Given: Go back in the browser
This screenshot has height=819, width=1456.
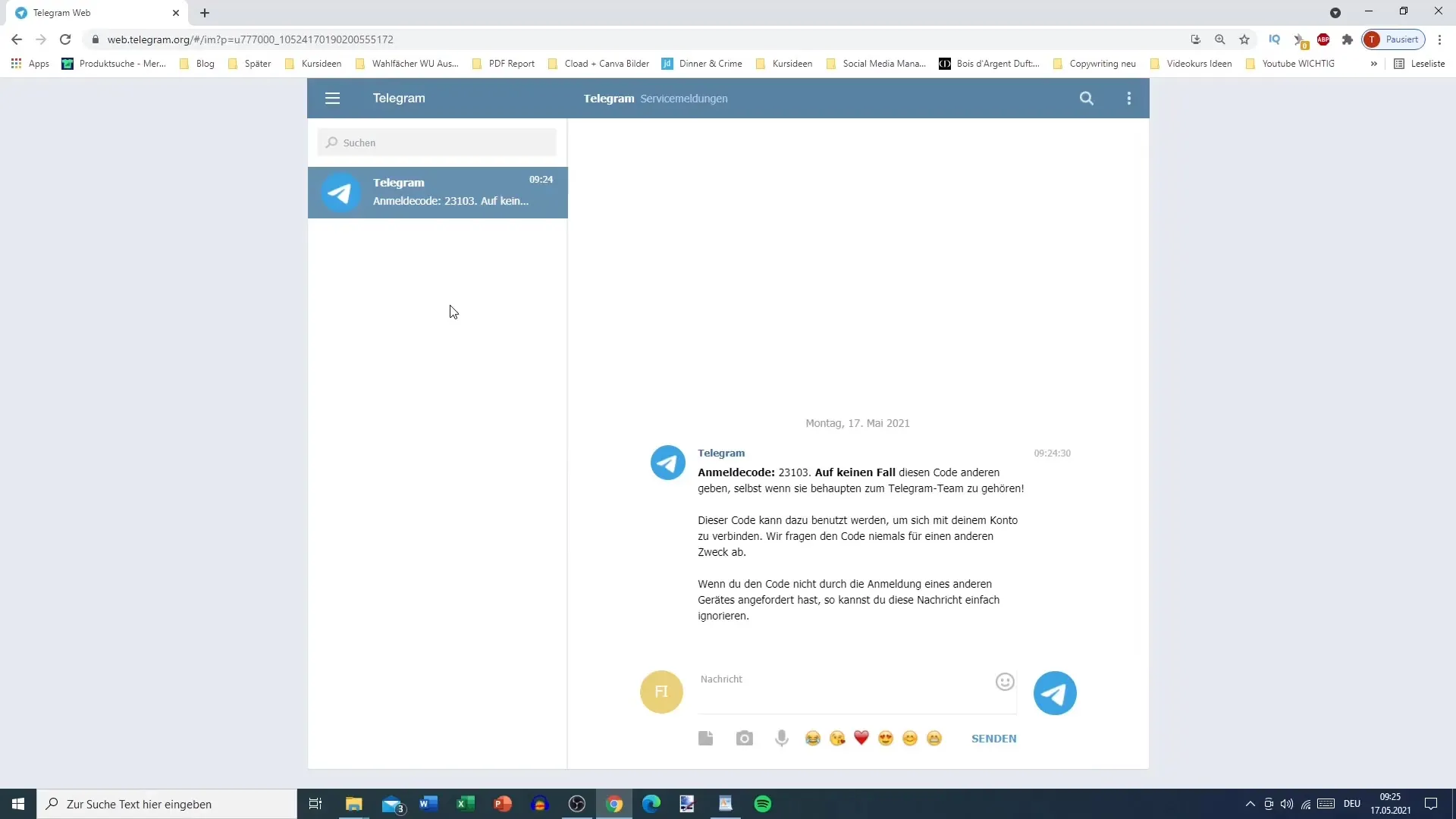Looking at the screenshot, I should point(17,39).
